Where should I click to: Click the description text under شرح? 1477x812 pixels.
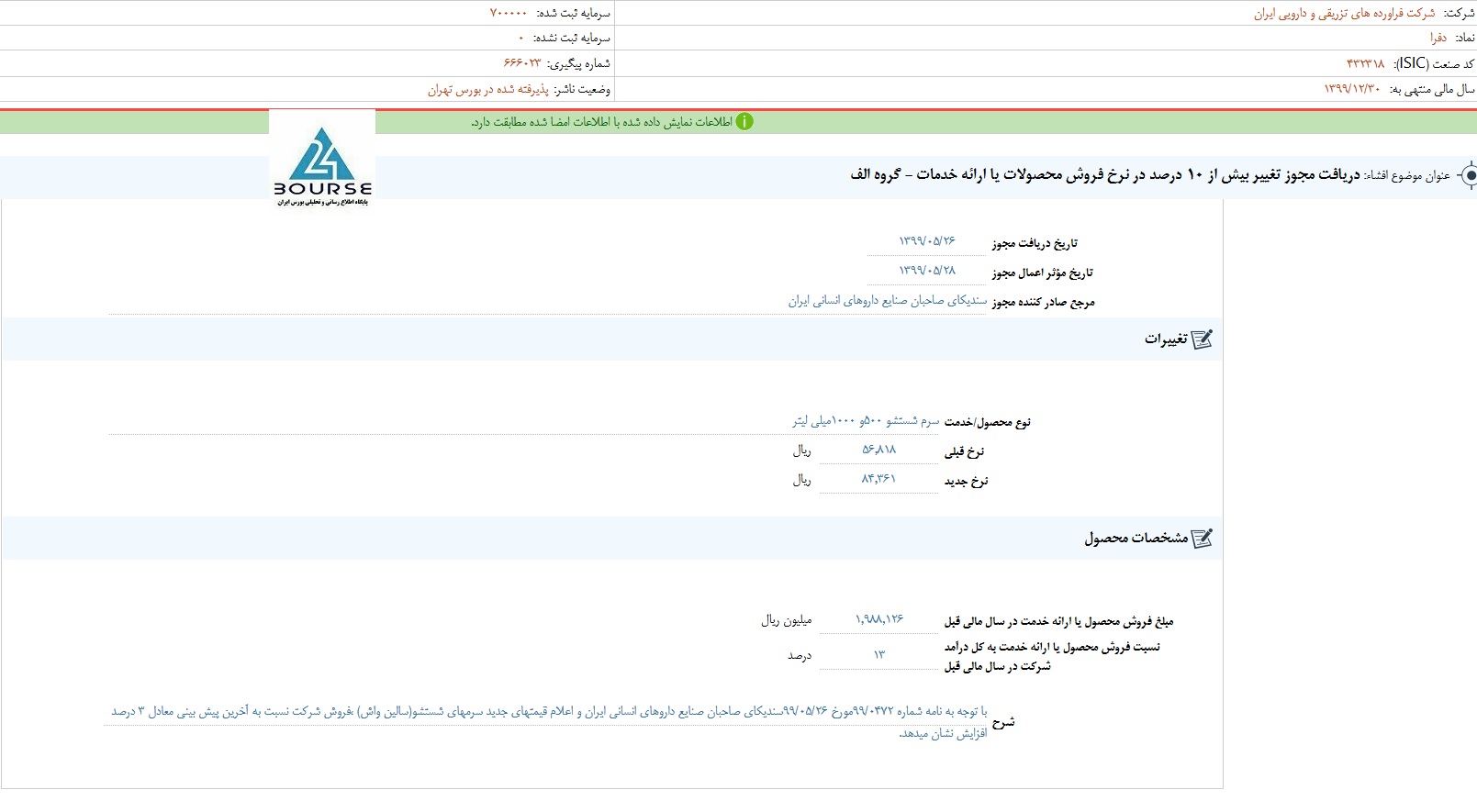[549, 723]
